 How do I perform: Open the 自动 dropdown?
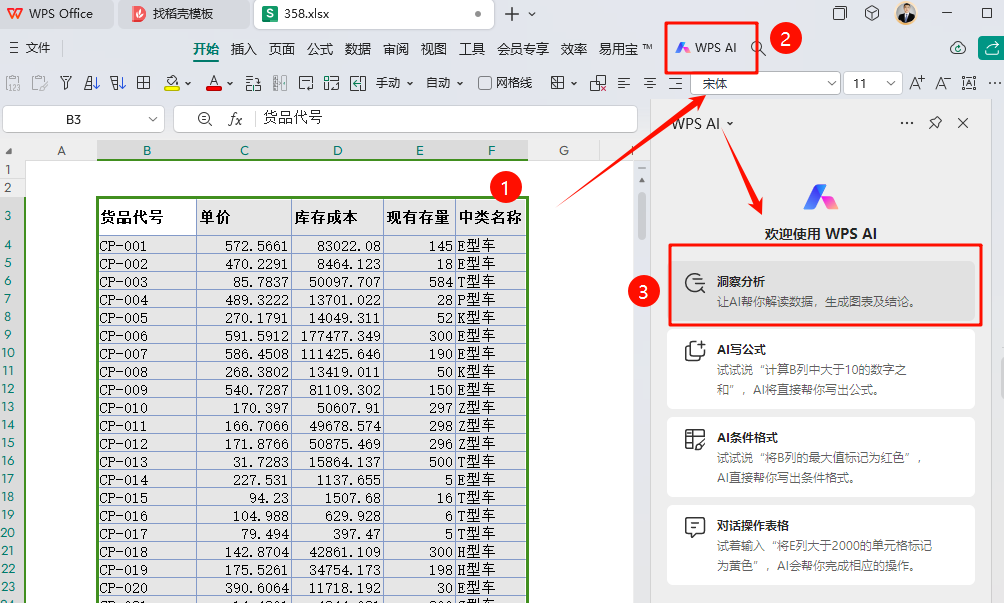pyautogui.click(x=444, y=83)
